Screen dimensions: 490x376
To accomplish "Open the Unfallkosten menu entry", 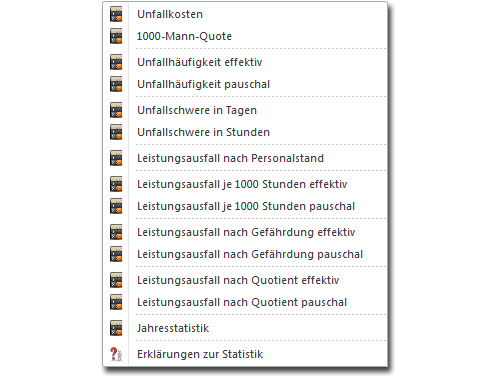I will pos(170,14).
